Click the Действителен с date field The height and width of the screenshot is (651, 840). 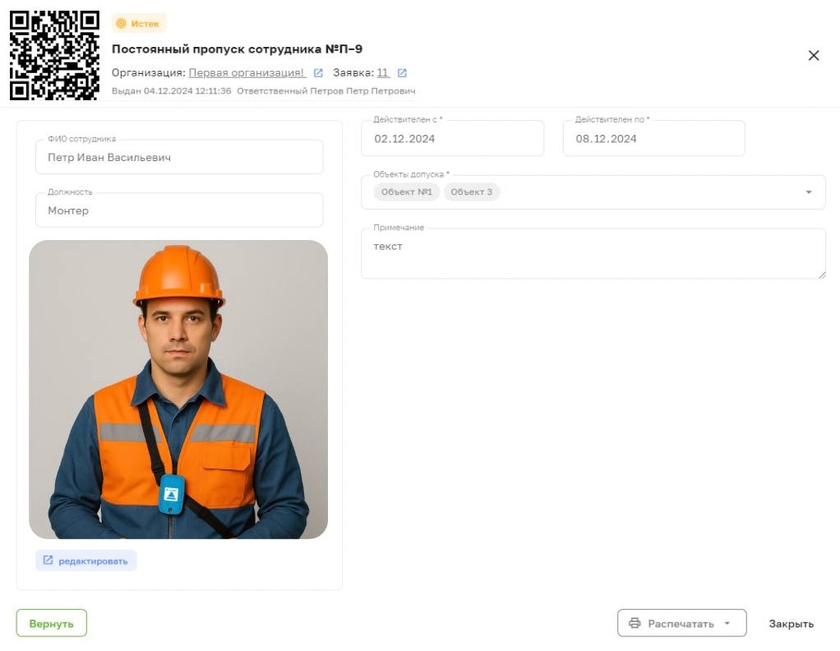452,139
